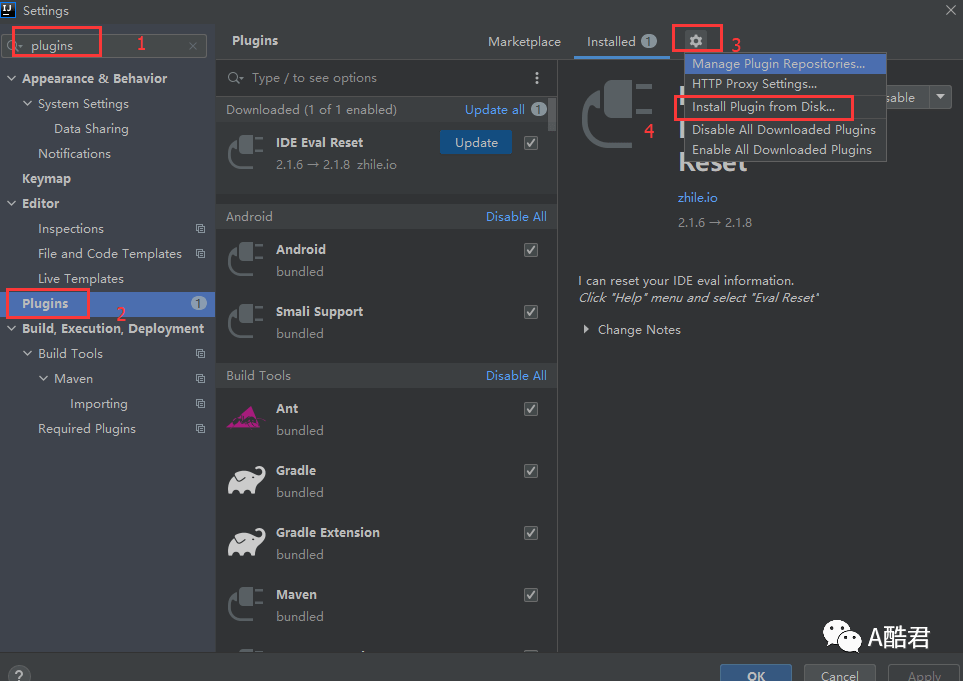This screenshot has height=681, width=963.
Task: Click the search magnifier icon in settings search
Action: 14,46
